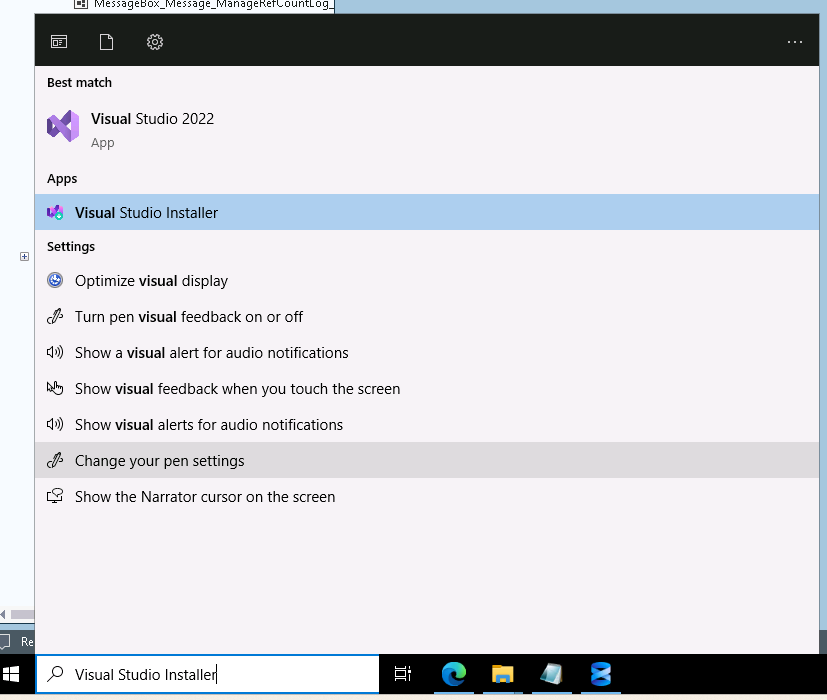Click touch hand icon beside visual feedback

point(55,388)
